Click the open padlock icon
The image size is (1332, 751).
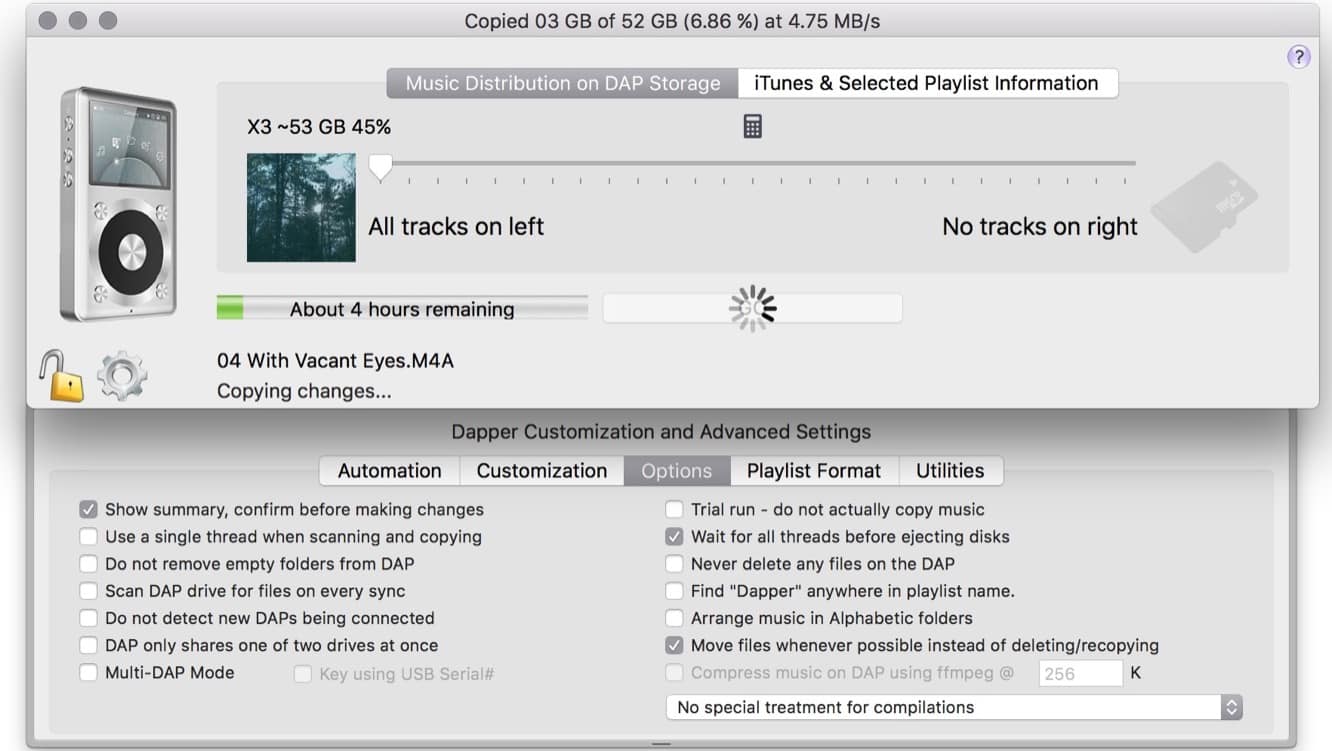pyautogui.click(x=61, y=376)
